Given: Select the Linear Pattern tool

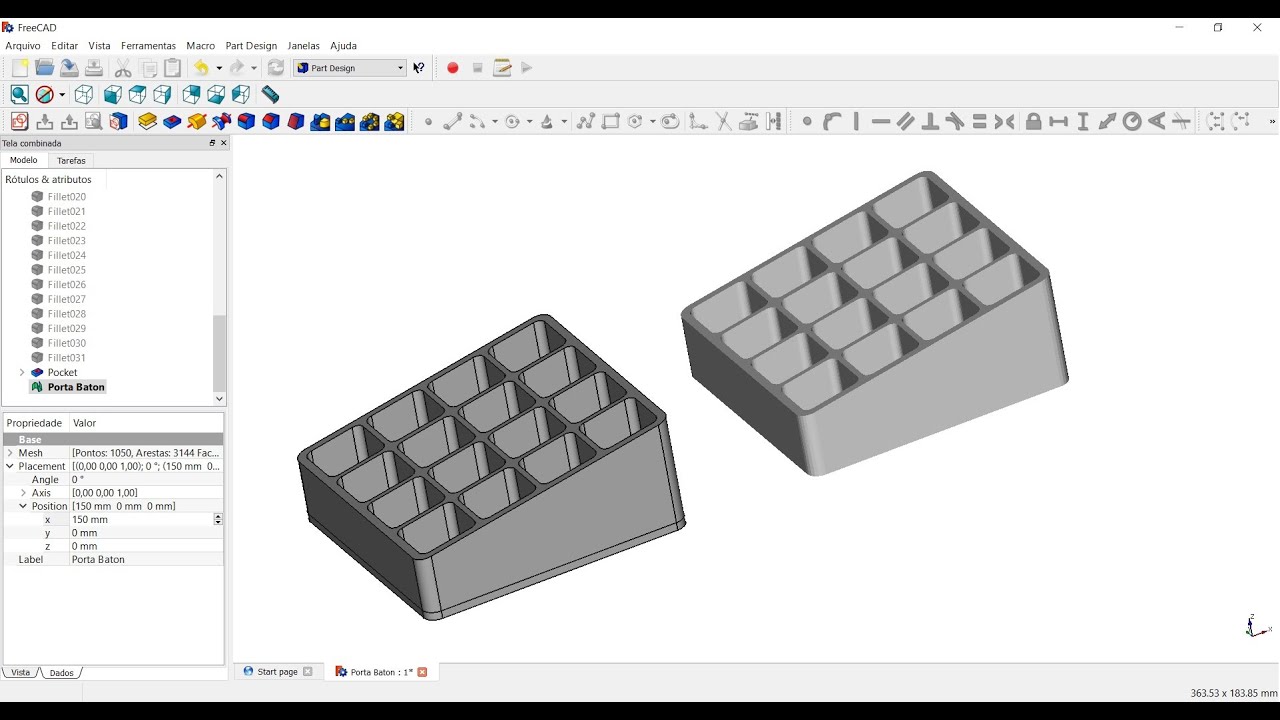Looking at the screenshot, I should tap(345, 122).
